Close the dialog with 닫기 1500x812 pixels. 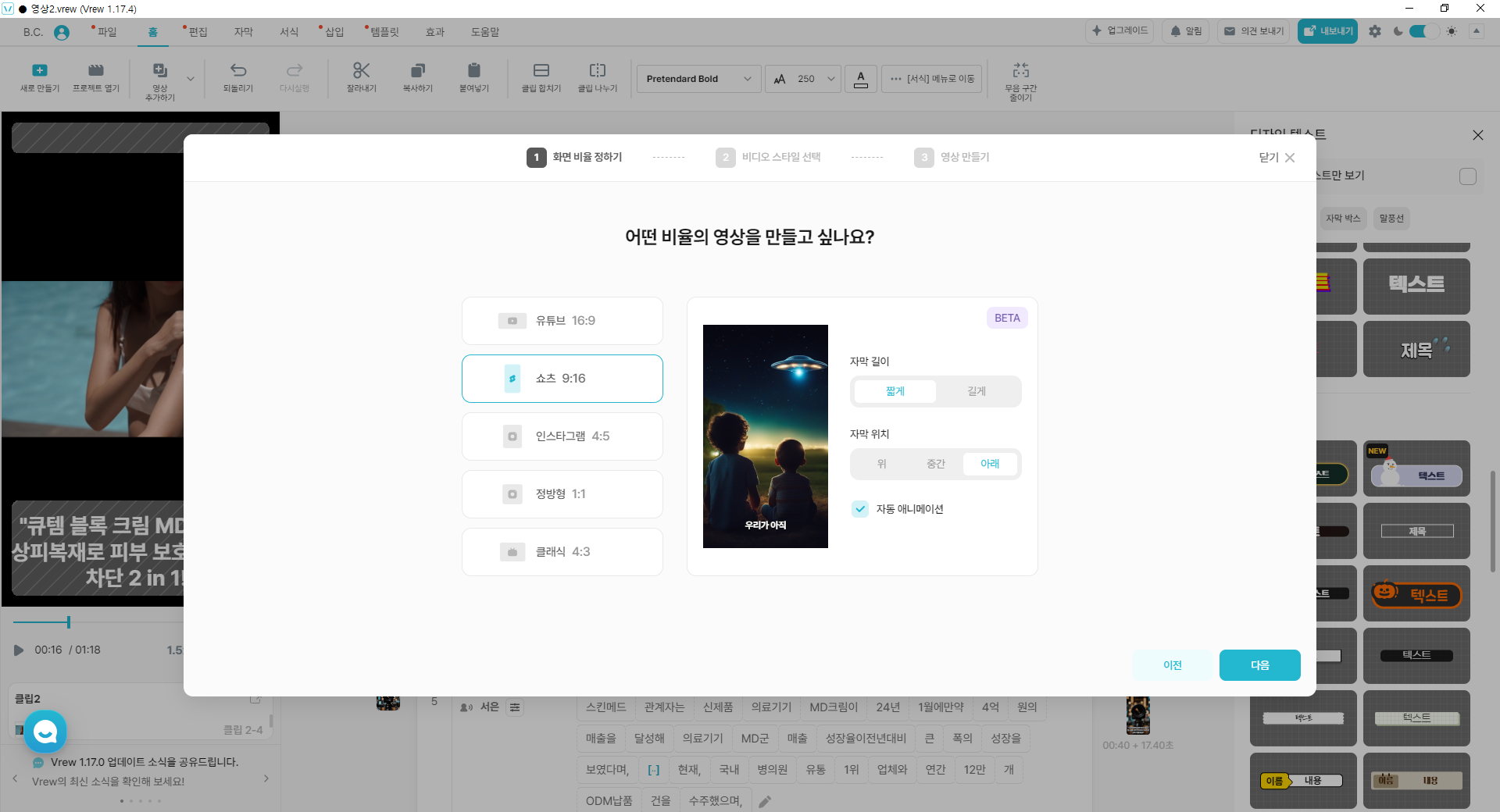1277,158
